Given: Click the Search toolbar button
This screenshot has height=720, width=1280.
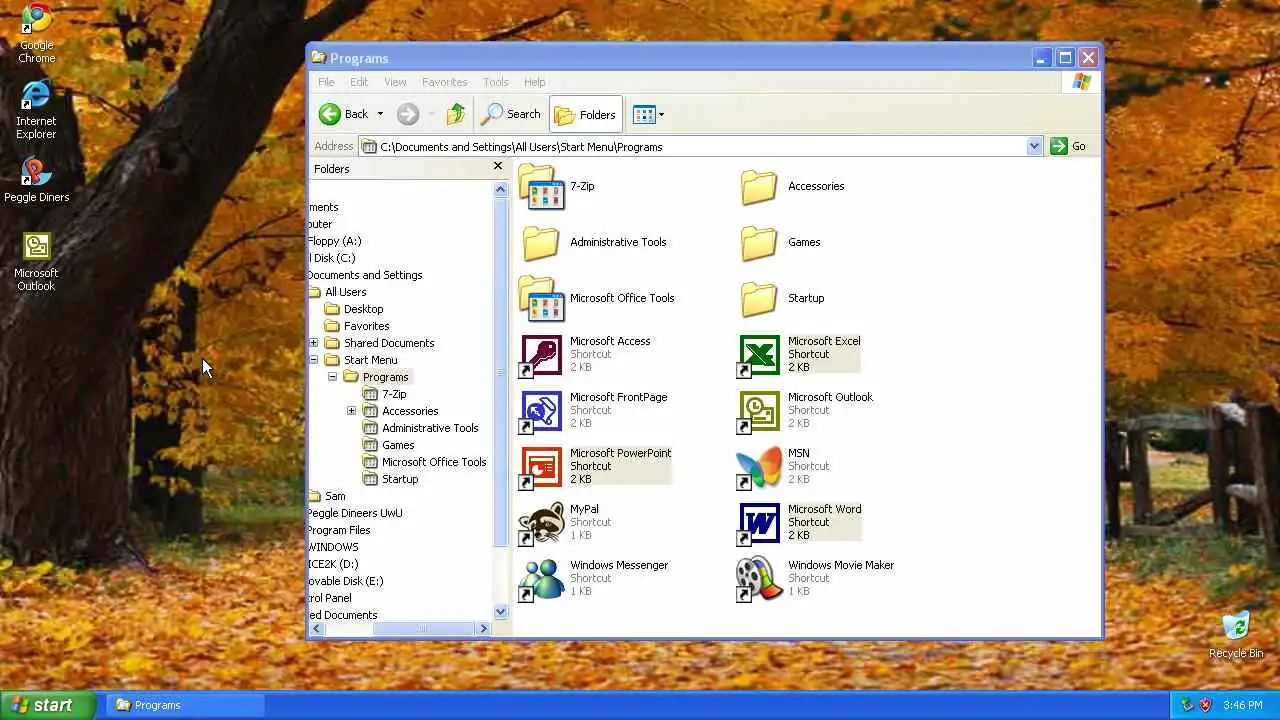Looking at the screenshot, I should coord(511,114).
